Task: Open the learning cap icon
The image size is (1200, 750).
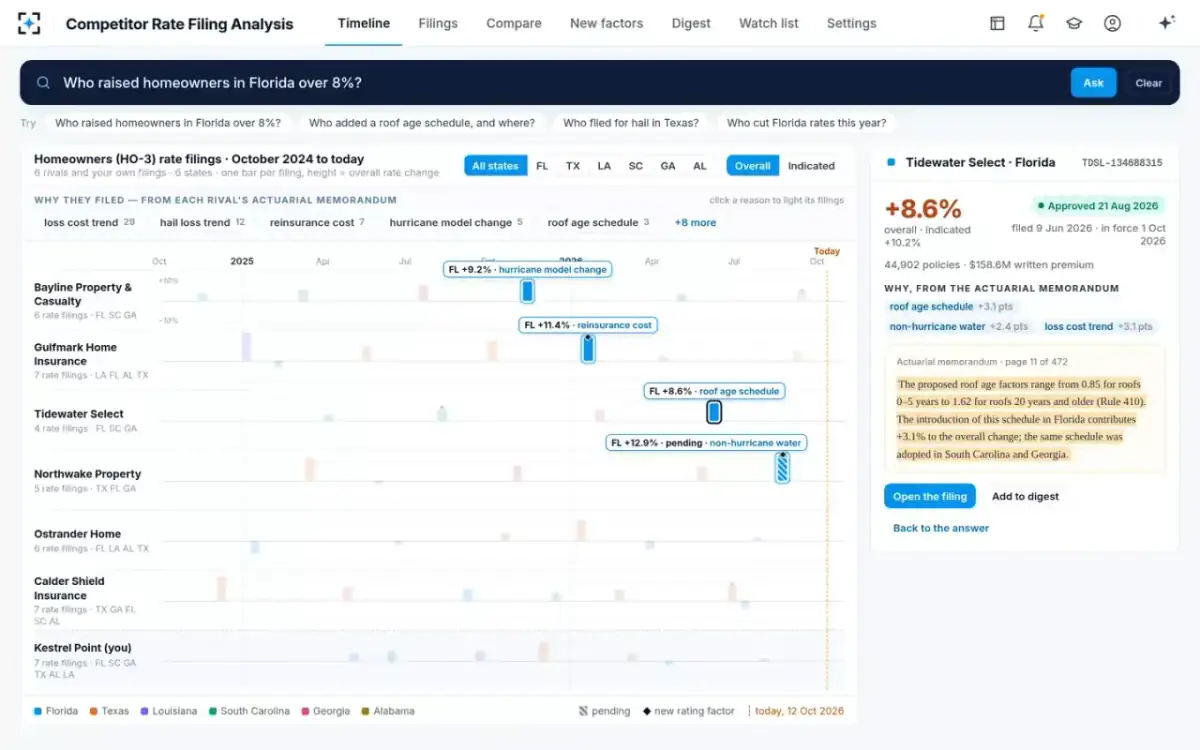Action: click(x=1074, y=23)
